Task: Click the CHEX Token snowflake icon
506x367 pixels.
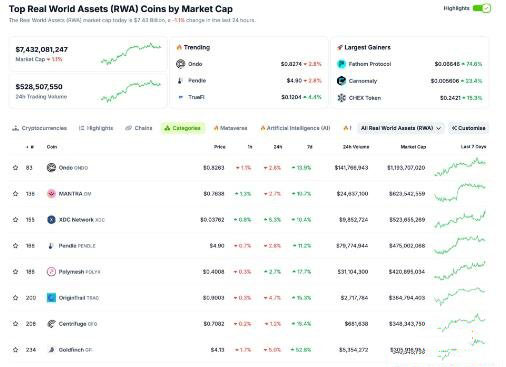Action: coord(341,98)
